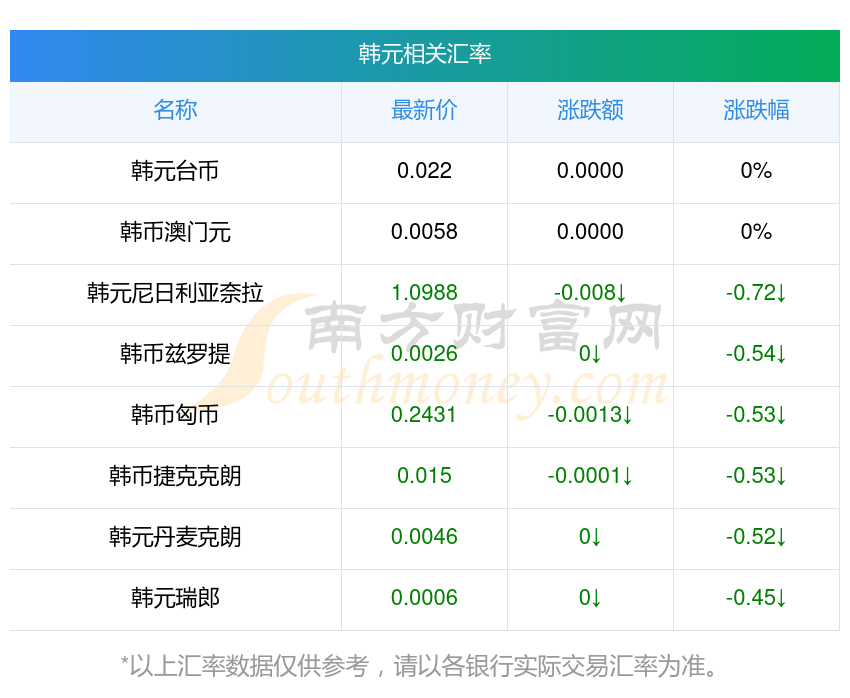The width and height of the screenshot is (850, 698).
Task: Select the 涨跌幅 column header
Action: pos(756,110)
